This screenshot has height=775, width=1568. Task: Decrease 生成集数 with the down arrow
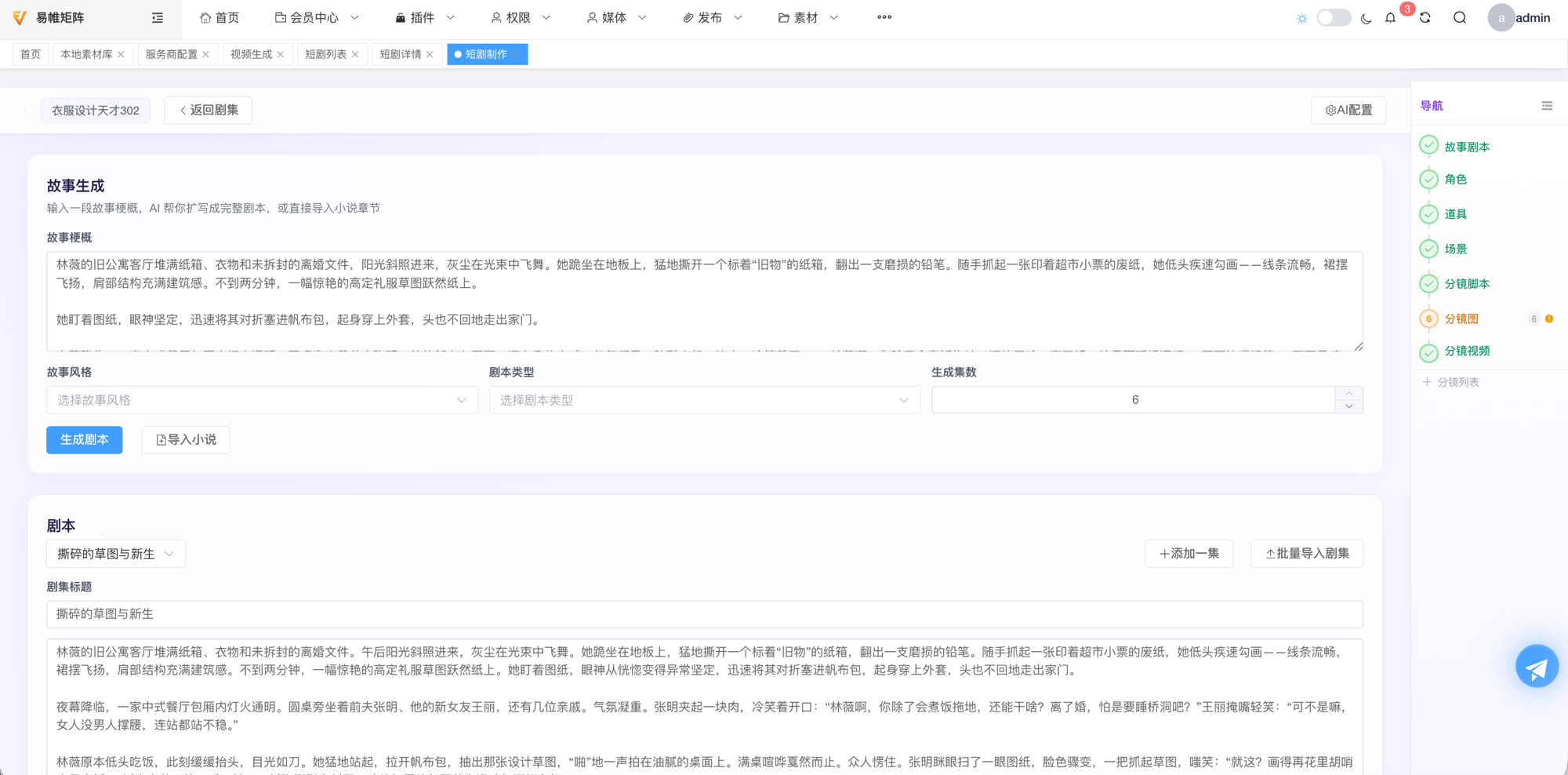[1349, 406]
